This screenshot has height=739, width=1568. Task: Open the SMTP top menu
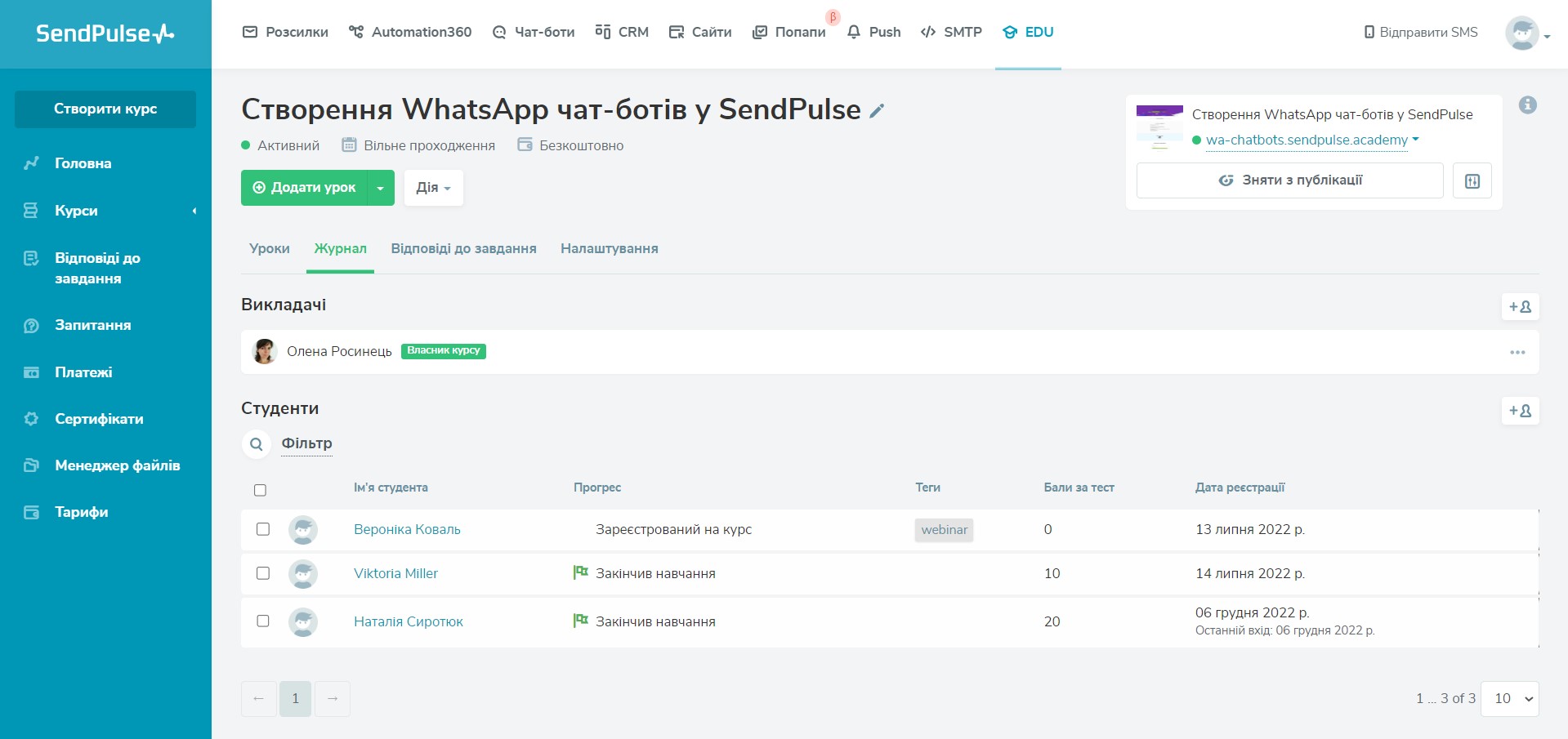click(951, 32)
